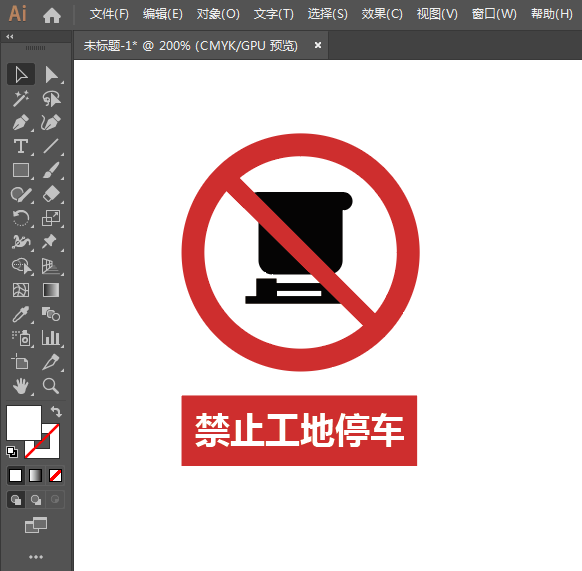Open Edit Toolbar three dots
This screenshot has width=582, height=571.
36,557
